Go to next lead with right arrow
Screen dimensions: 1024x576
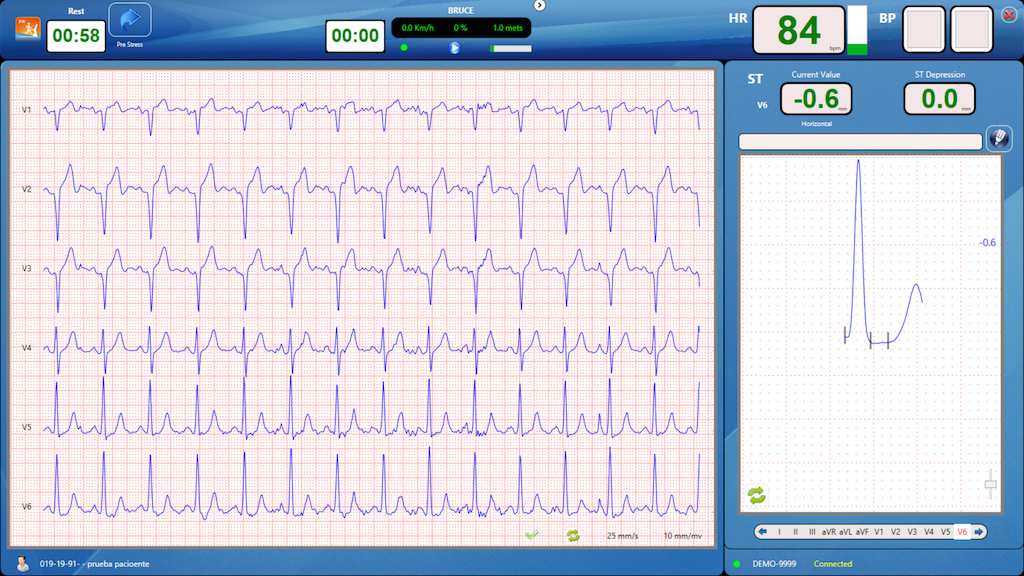978,532
